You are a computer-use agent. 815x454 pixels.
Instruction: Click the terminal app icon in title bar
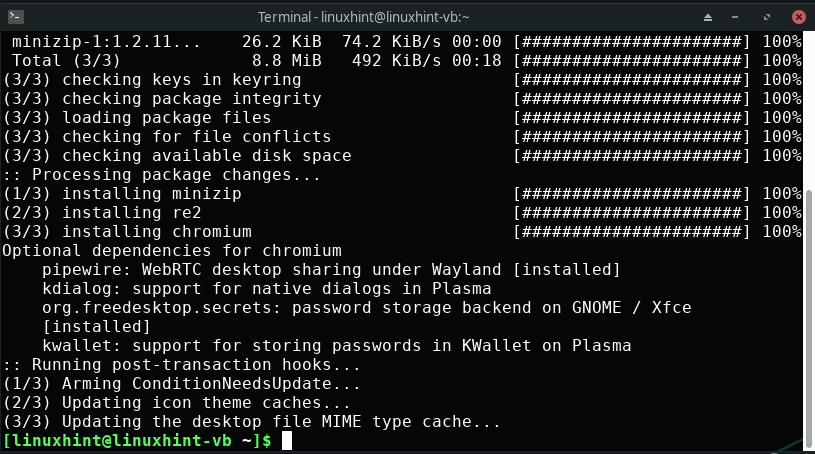[x=16, y=17]
